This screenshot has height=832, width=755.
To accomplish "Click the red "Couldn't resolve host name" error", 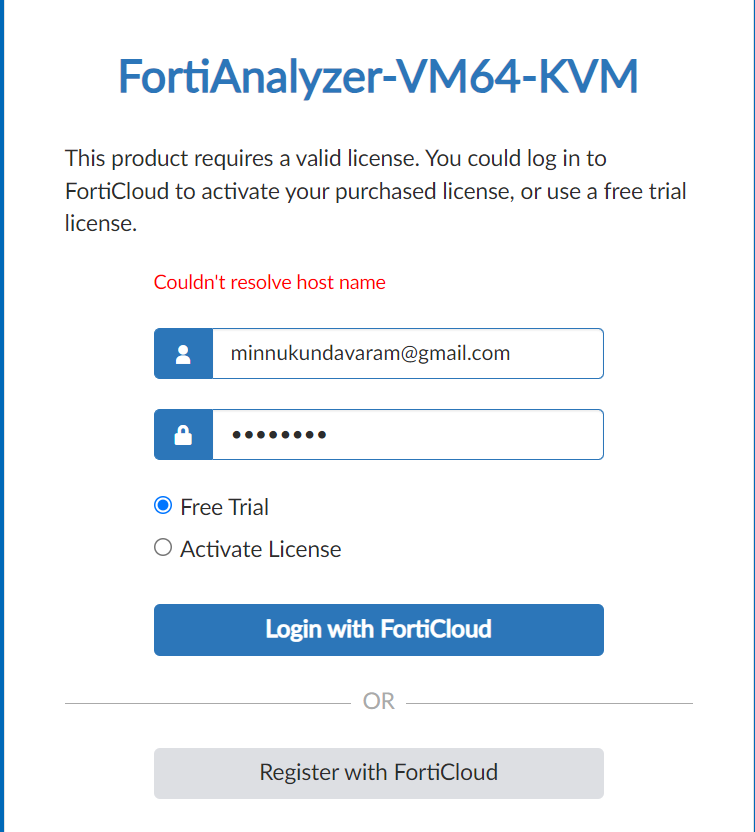I will click(x=269, y=283).
